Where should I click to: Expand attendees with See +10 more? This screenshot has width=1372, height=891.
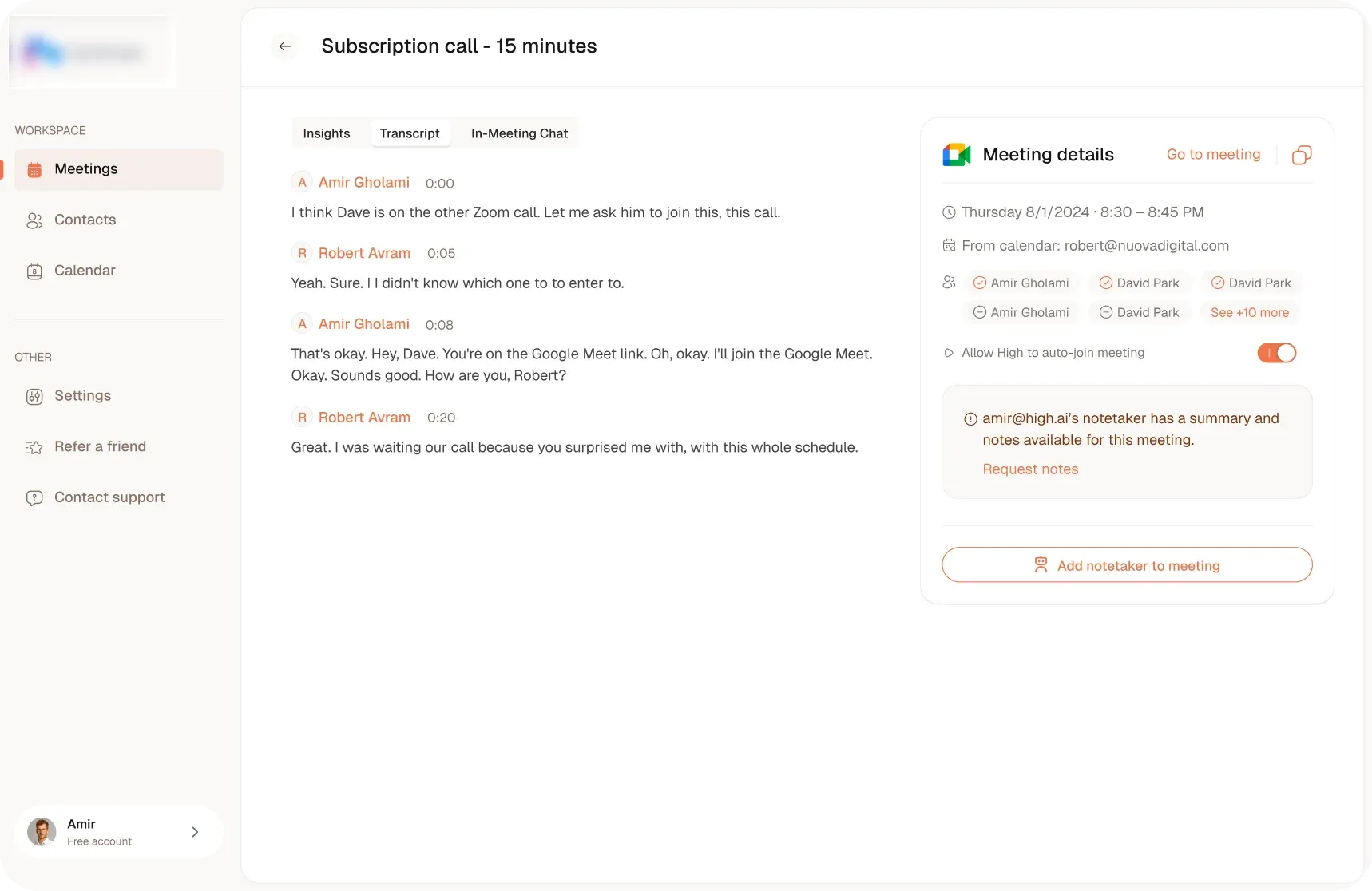(x=1249, y=313)
